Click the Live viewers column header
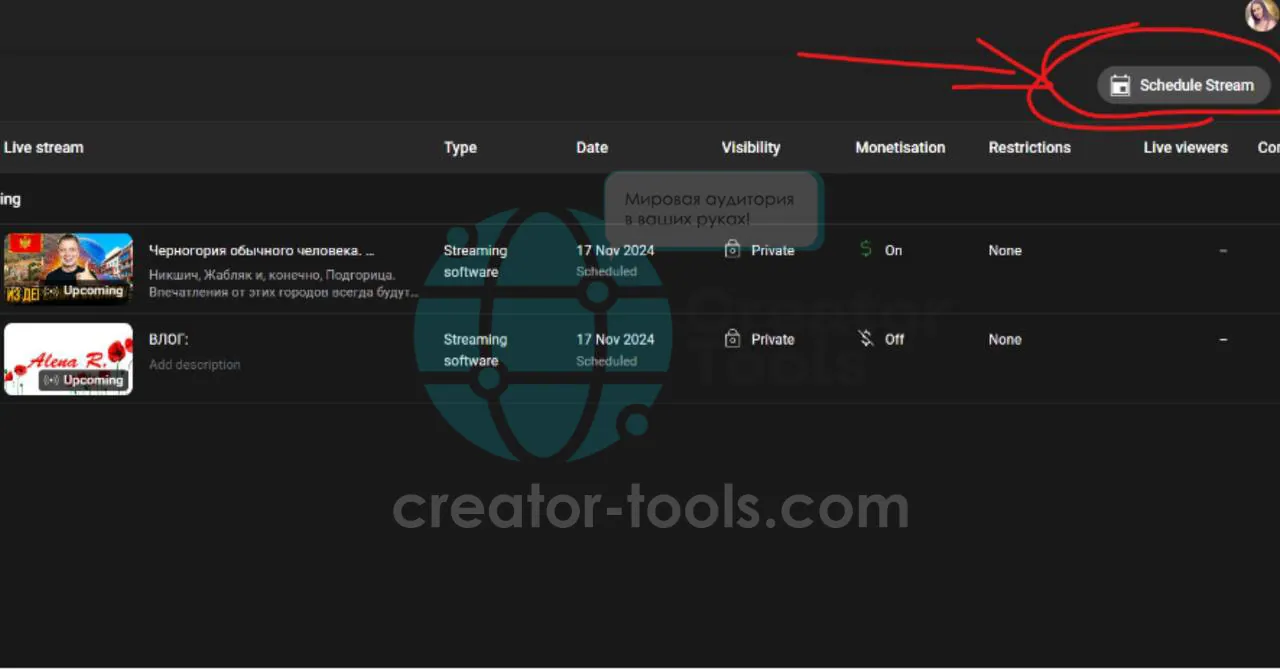The width and height of the screenshot is (1280, 670). pos(1186,147)
